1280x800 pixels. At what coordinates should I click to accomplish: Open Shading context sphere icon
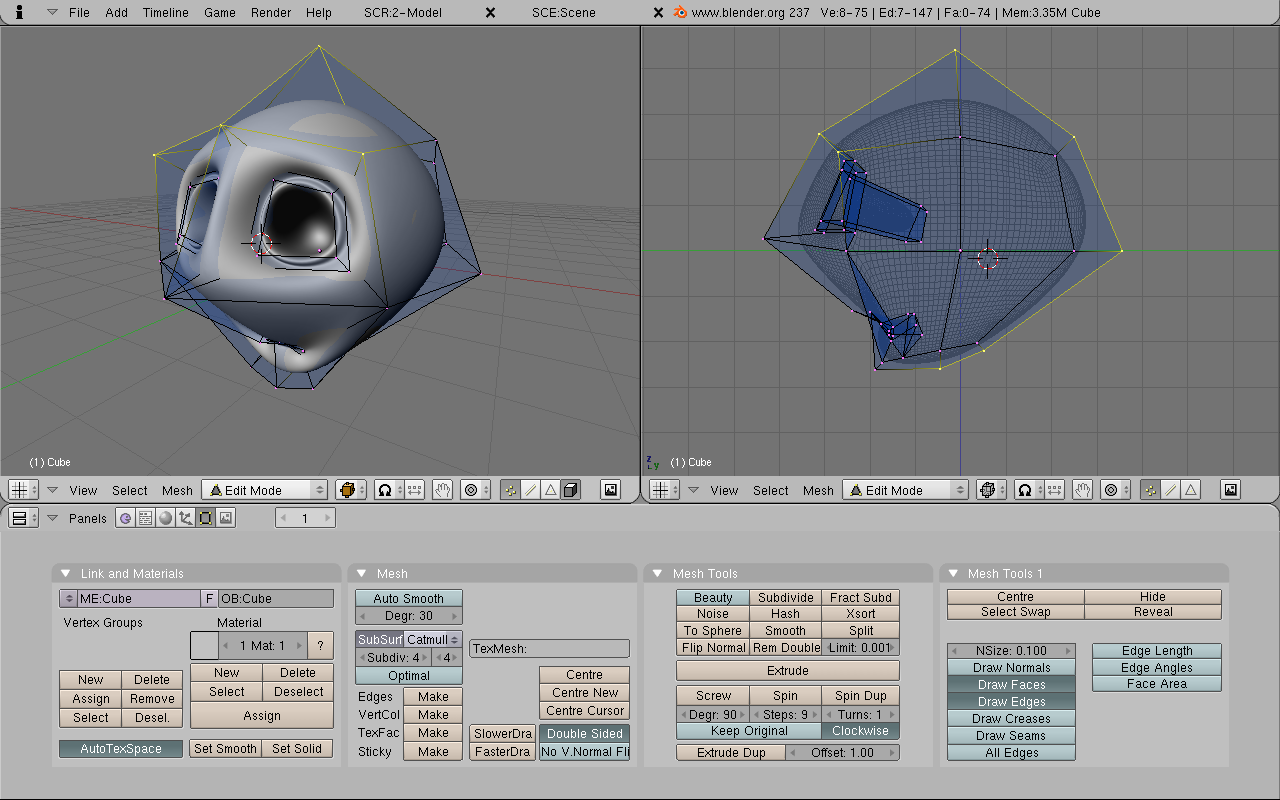tap(165, 518)
